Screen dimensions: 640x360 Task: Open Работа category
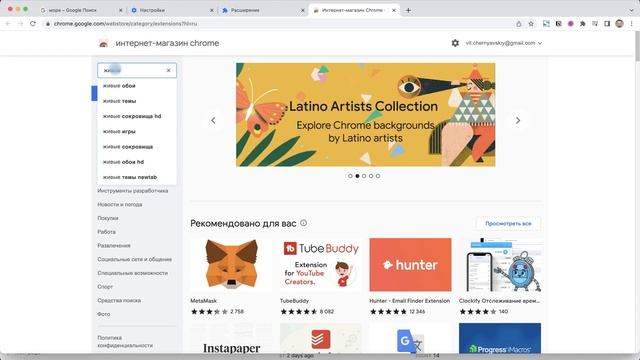click(x=107, y=232)
